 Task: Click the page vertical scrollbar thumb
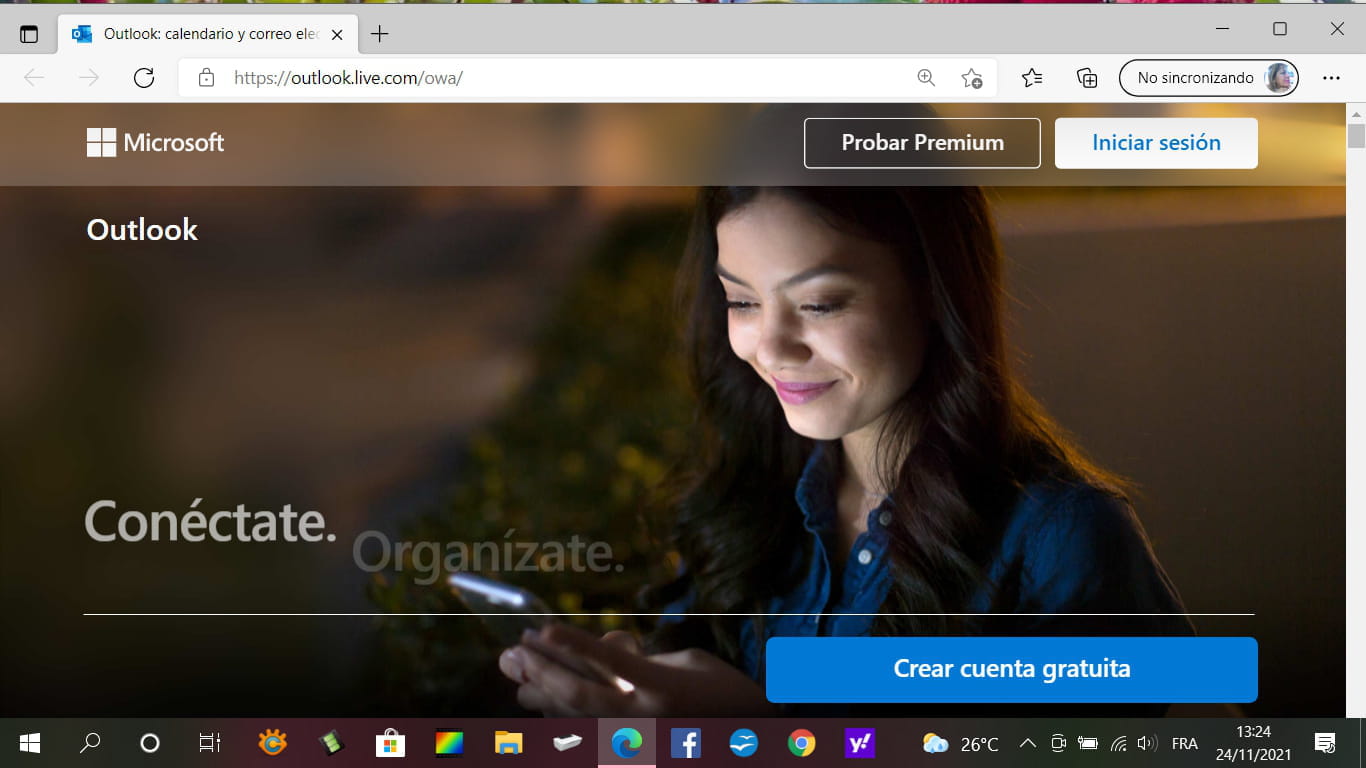(1356, 135)
